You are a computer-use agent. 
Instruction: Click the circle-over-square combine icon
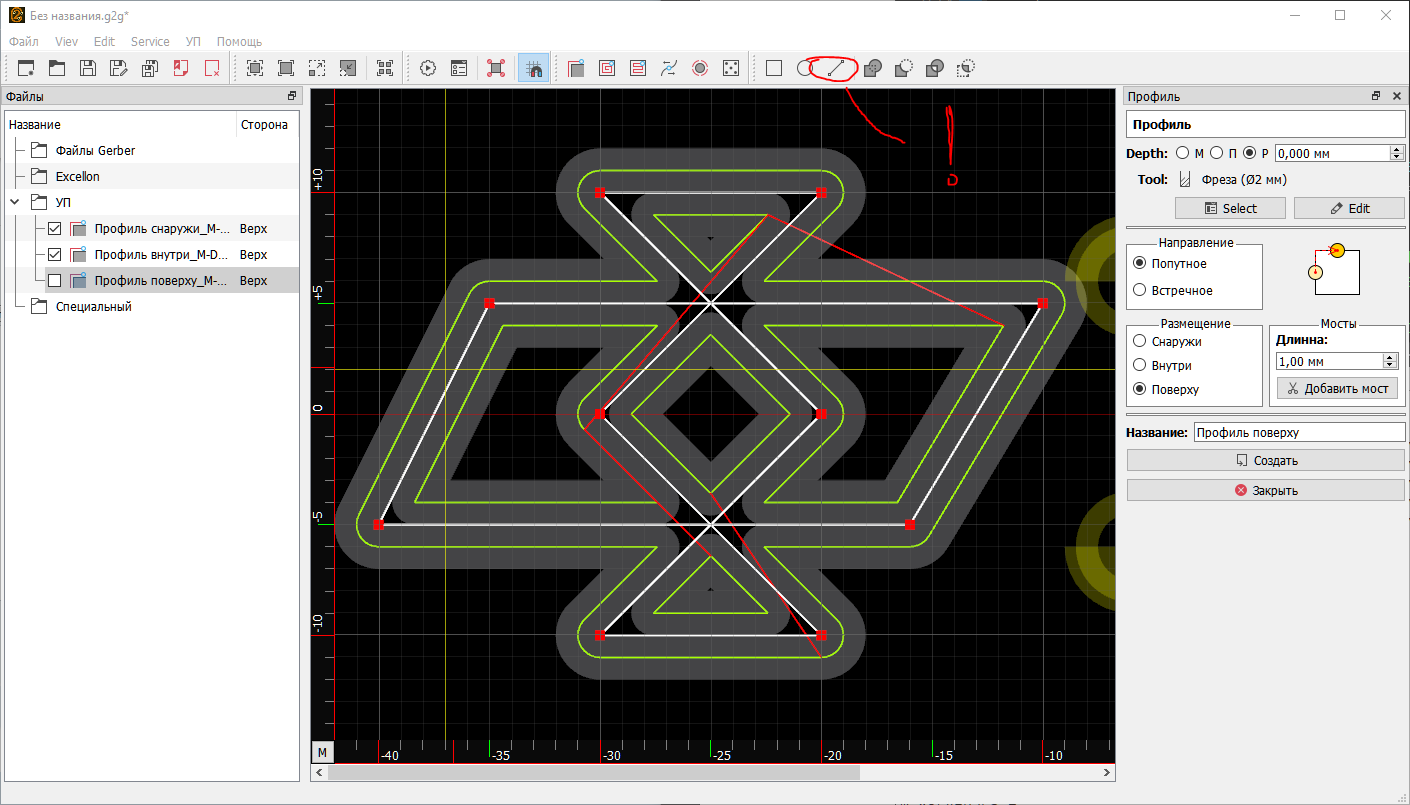934,68
